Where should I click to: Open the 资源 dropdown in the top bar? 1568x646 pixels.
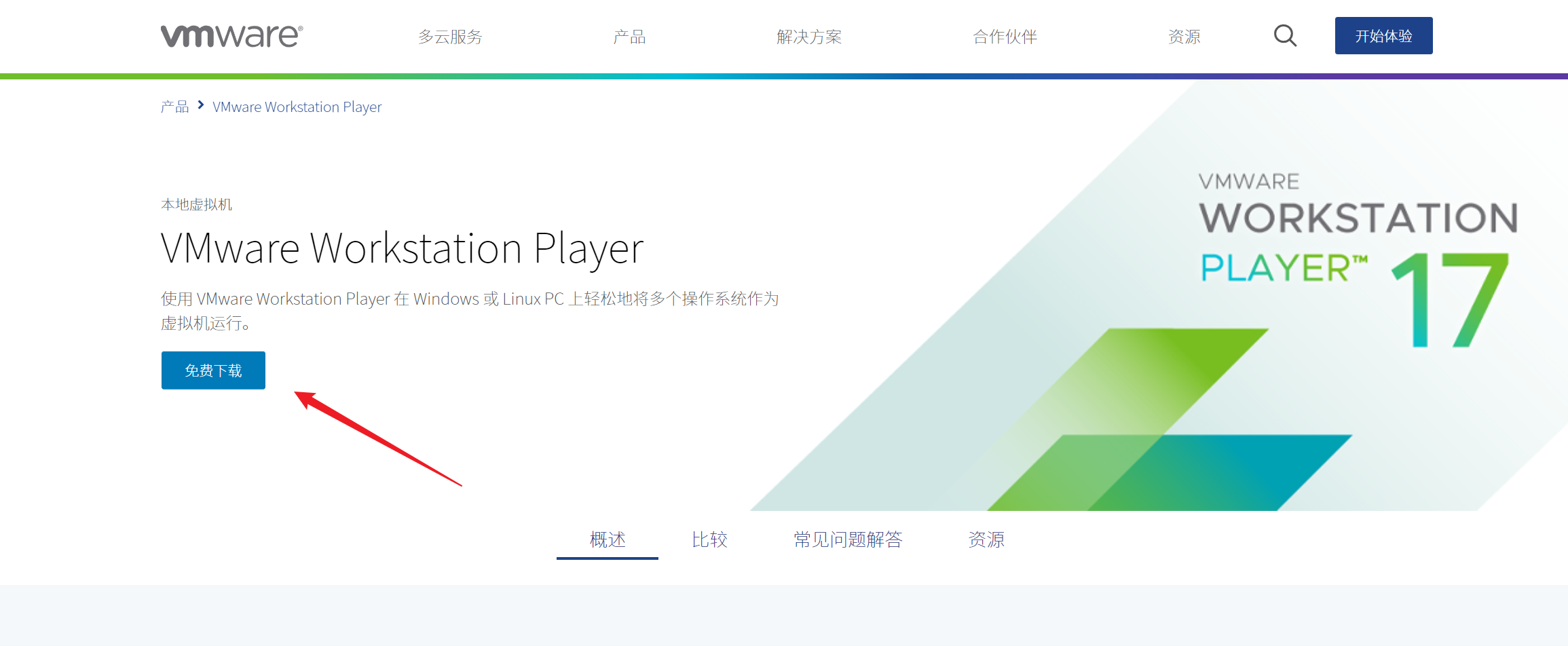[x=1184, y=36]
